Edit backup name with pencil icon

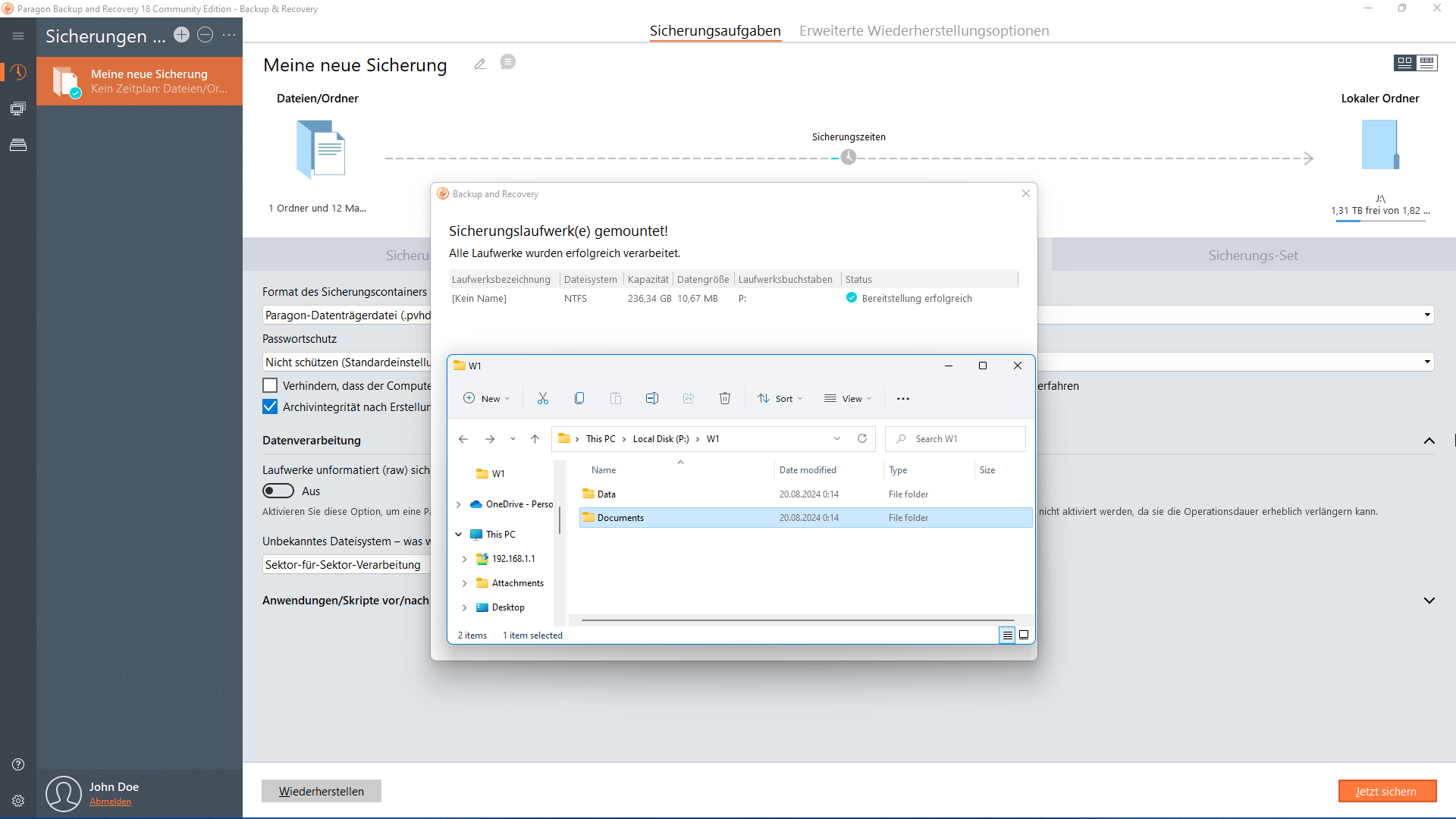pos(479,64)
